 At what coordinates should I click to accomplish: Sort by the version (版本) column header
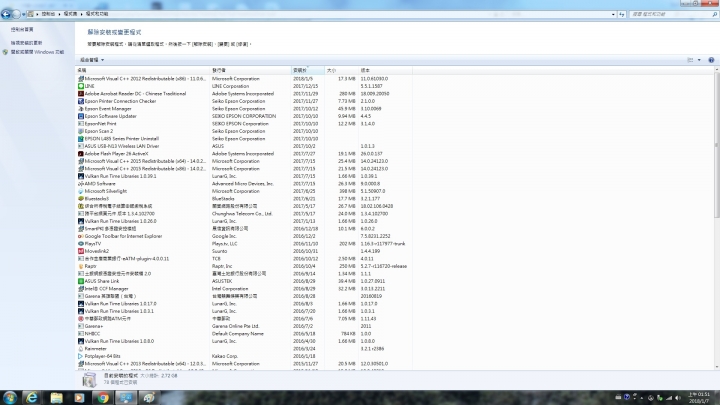tap(385, 70)
